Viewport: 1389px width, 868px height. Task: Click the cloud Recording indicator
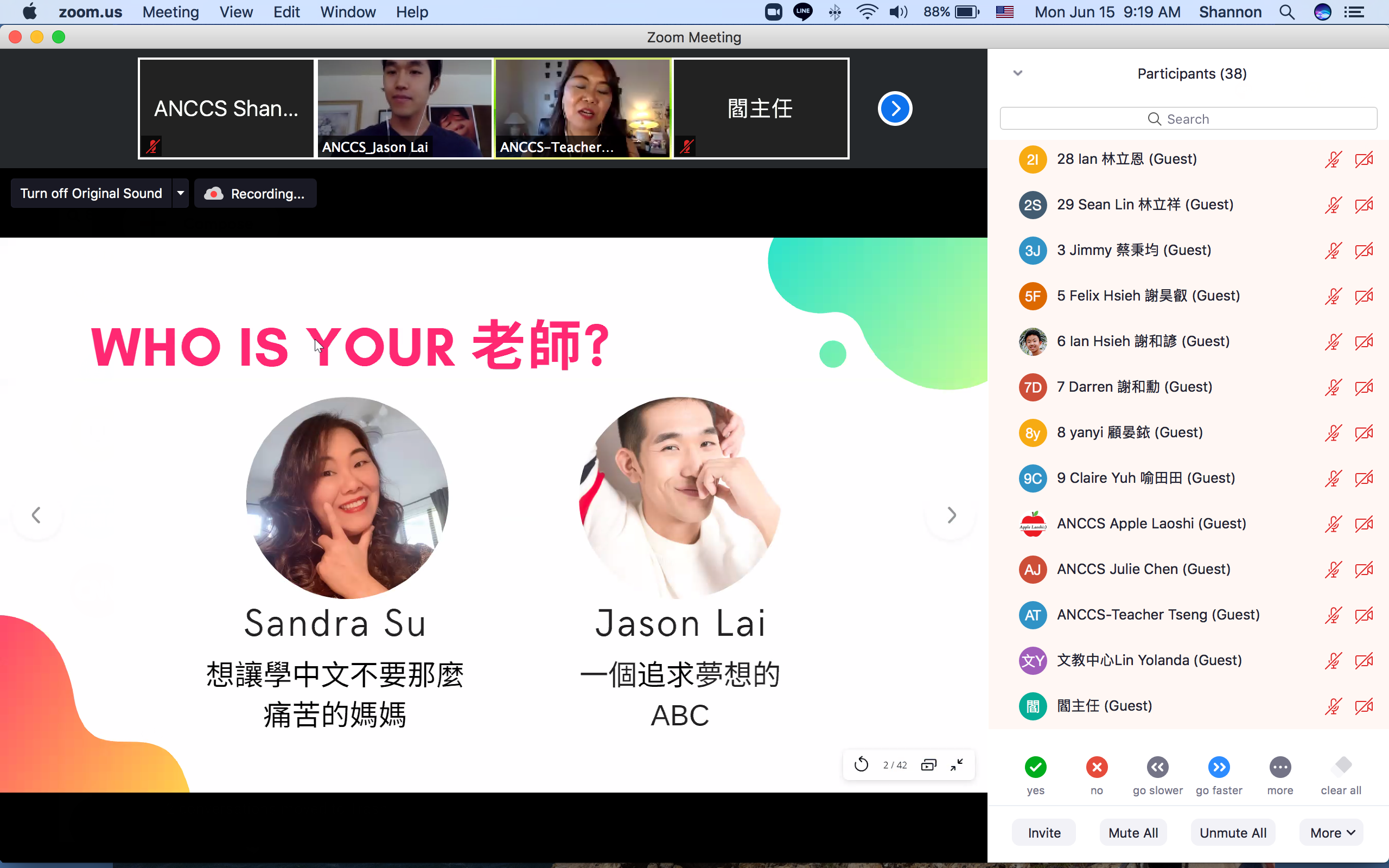tap(256, 193)
